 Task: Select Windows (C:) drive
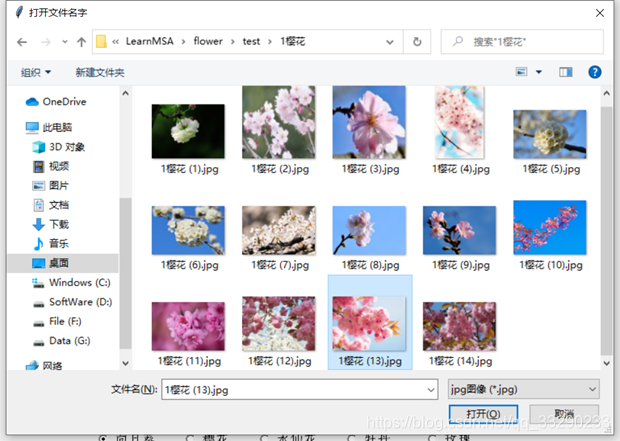[x=72, y=282]
